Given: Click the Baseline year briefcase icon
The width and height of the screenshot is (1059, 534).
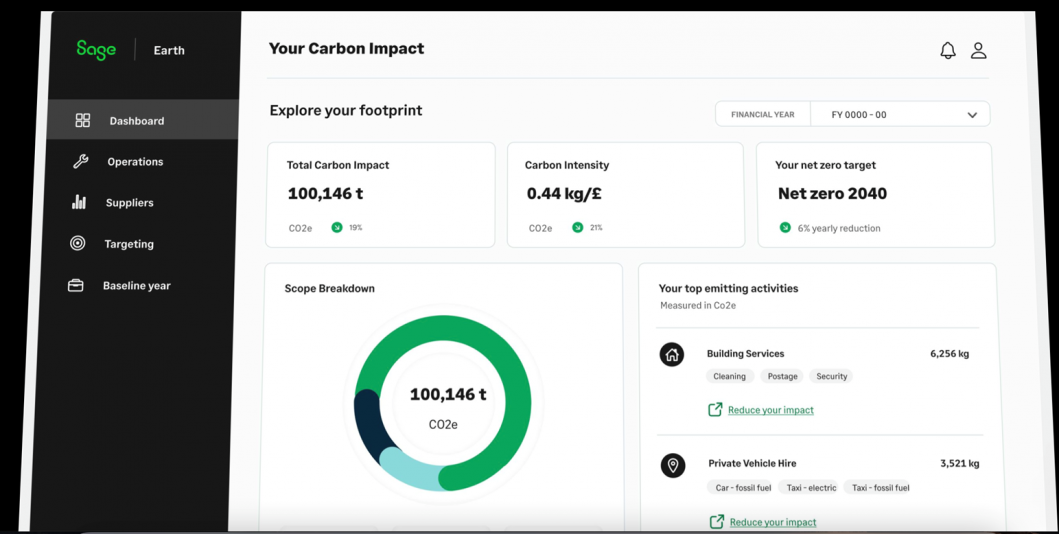Looking at the screenshot, I should point(76,286).
